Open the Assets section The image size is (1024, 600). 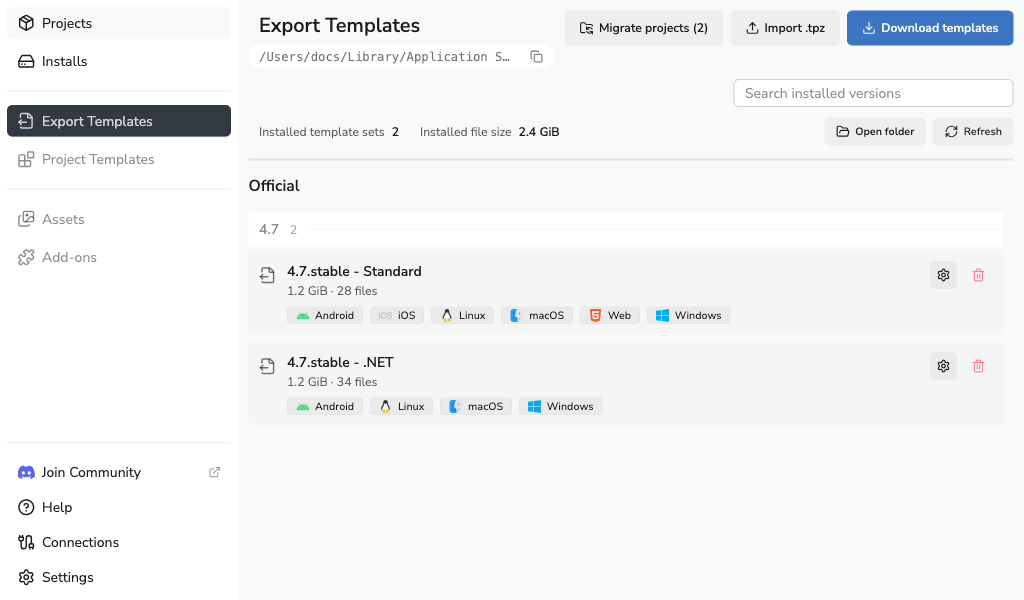118,219
